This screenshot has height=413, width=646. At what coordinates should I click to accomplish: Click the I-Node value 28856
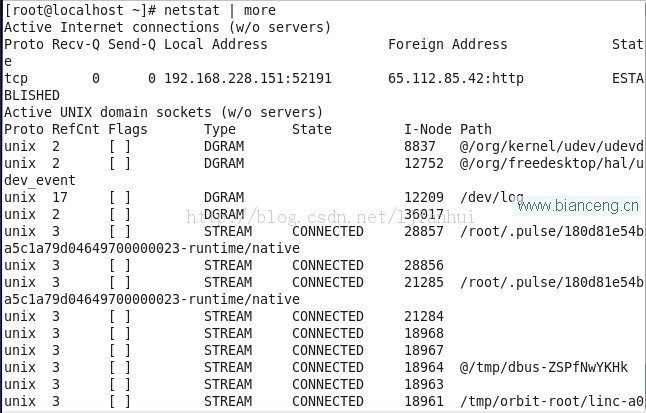tap(424, 265)
